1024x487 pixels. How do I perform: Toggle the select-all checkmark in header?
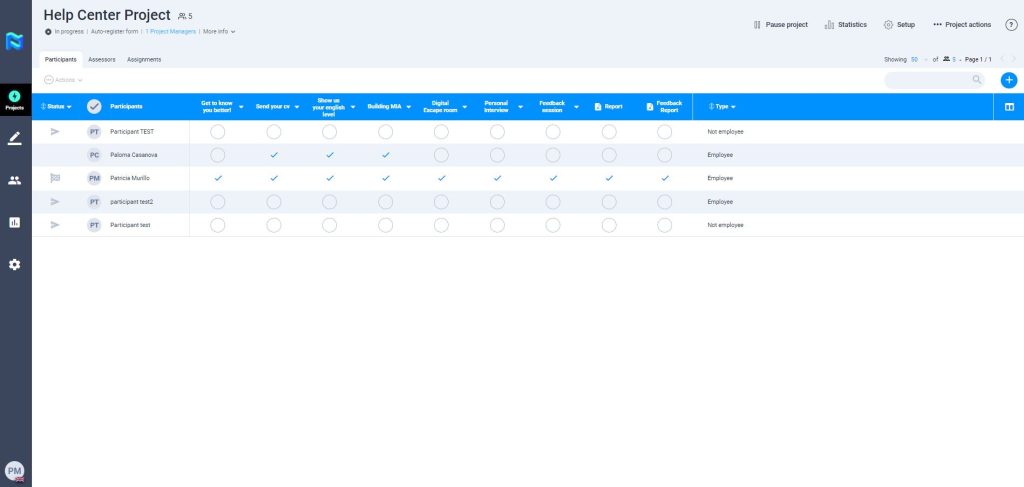(x=94, y=107)
